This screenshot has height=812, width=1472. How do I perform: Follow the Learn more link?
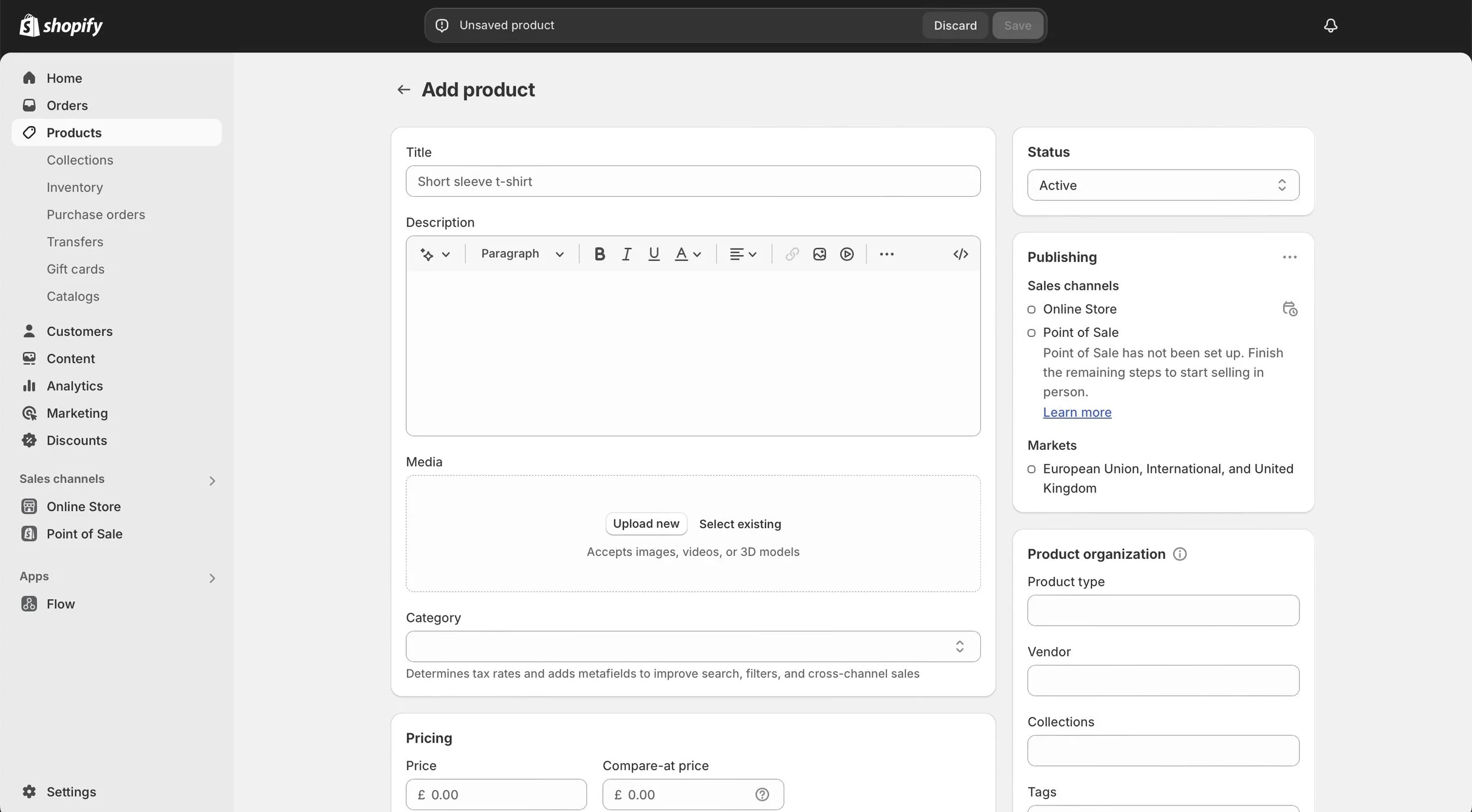click(1077, 412)
